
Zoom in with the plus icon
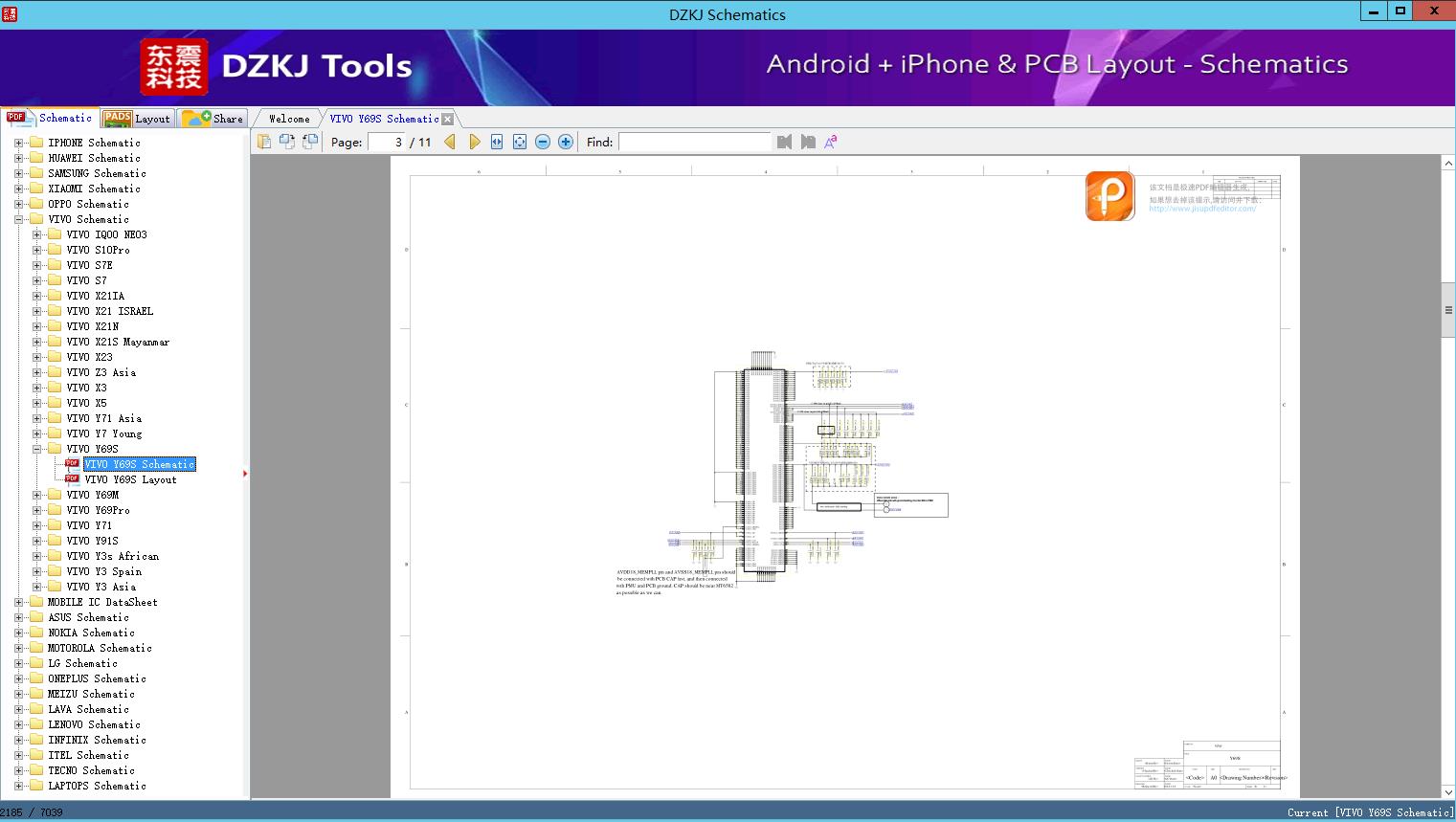tap(566, 142)
